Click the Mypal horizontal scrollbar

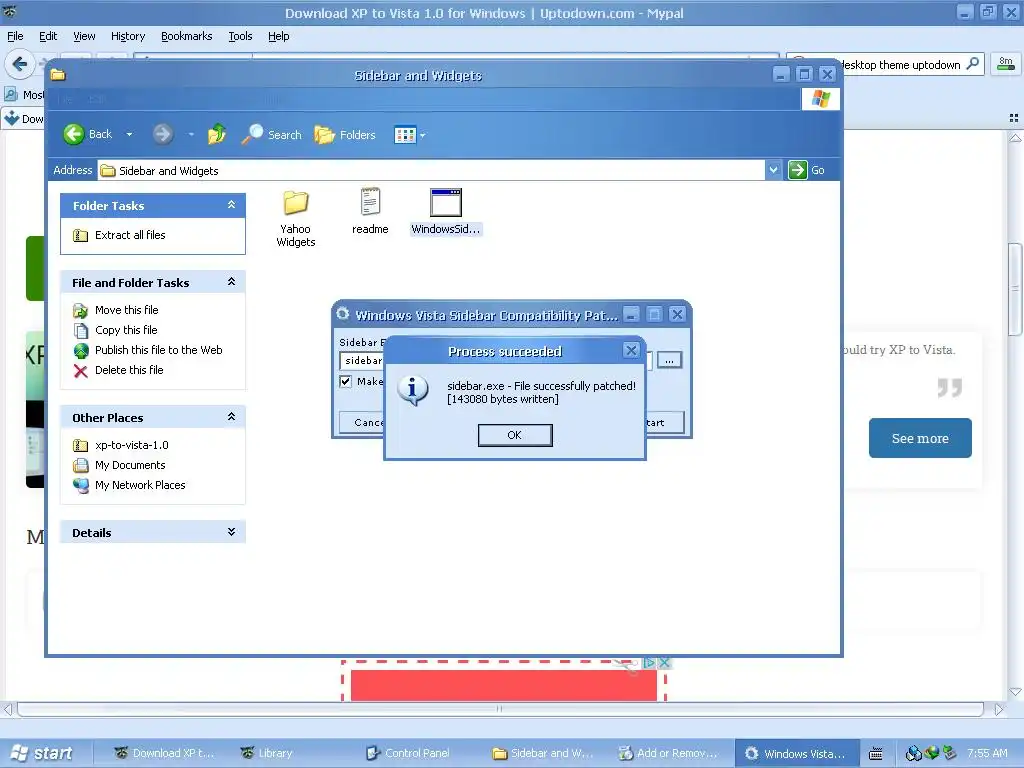click(500, 709)
